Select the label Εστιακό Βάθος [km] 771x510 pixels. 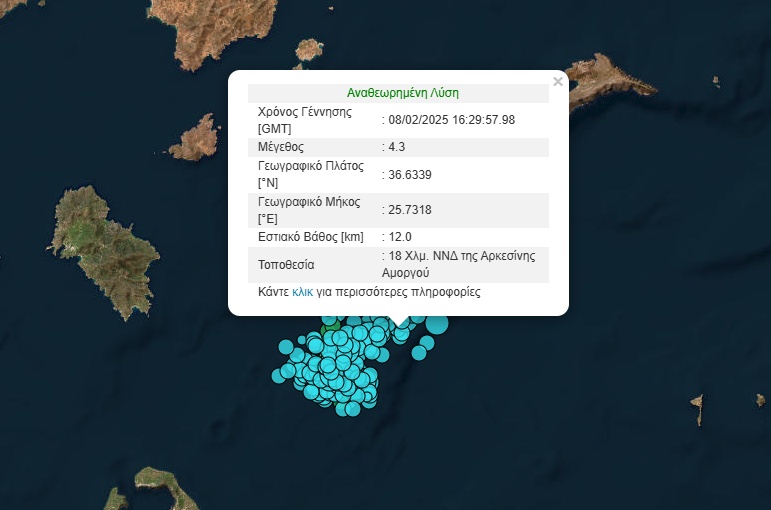(x=311, y=237)
